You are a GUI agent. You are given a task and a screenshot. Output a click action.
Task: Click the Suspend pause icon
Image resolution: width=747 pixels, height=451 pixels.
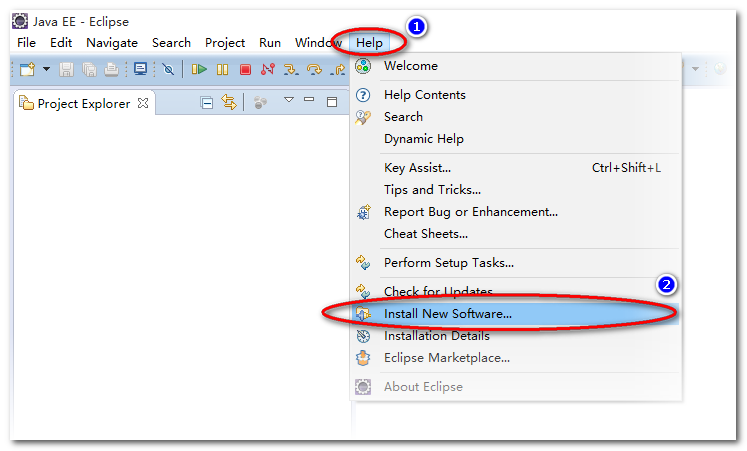(x=222, y=70)
